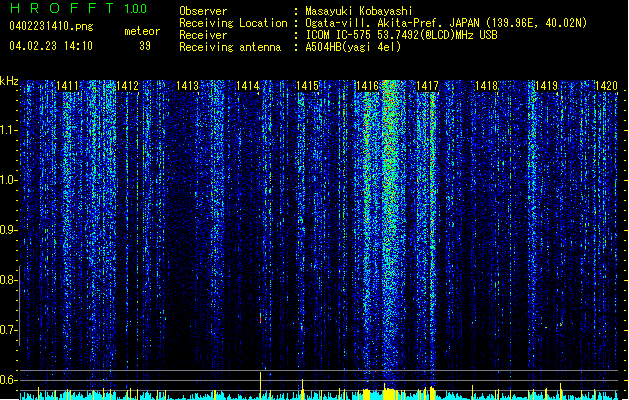The height and width of the screenshot is (400, 629).
Task: Select the ICOM IC-575 receiver text
Action: [x=402, y=35]
